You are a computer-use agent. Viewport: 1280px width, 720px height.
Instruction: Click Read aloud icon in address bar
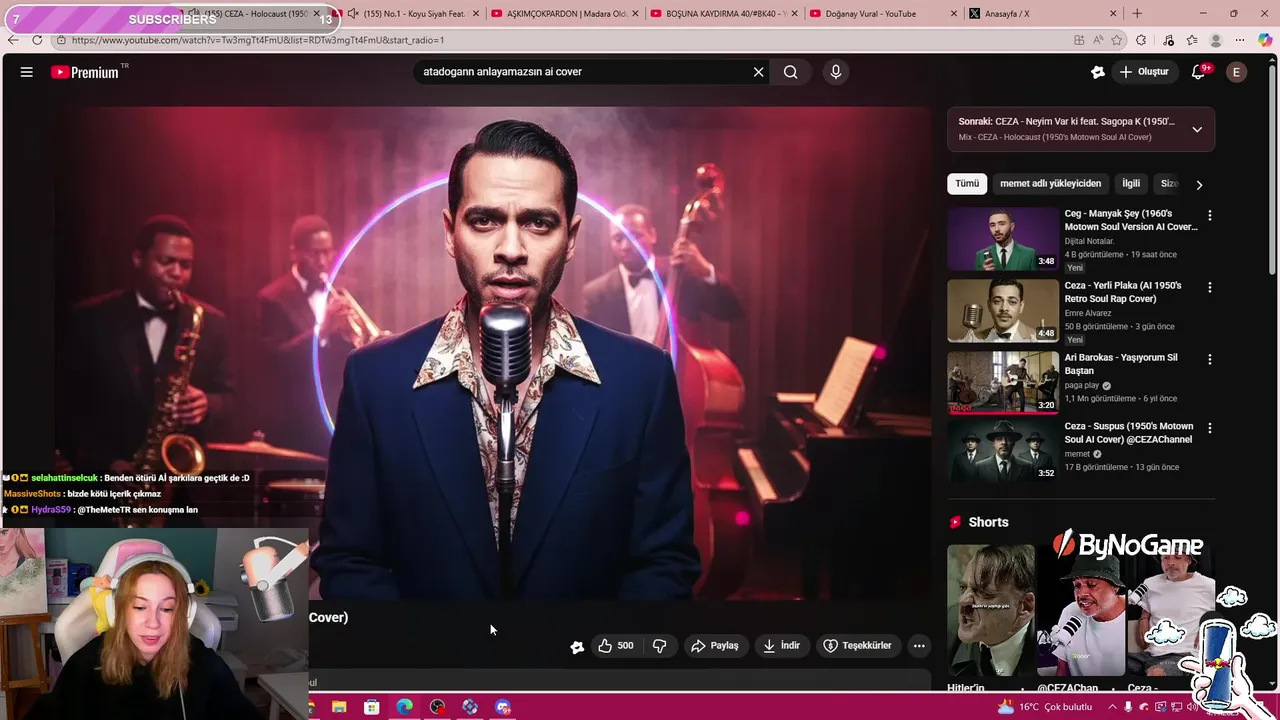(1098, 40)
